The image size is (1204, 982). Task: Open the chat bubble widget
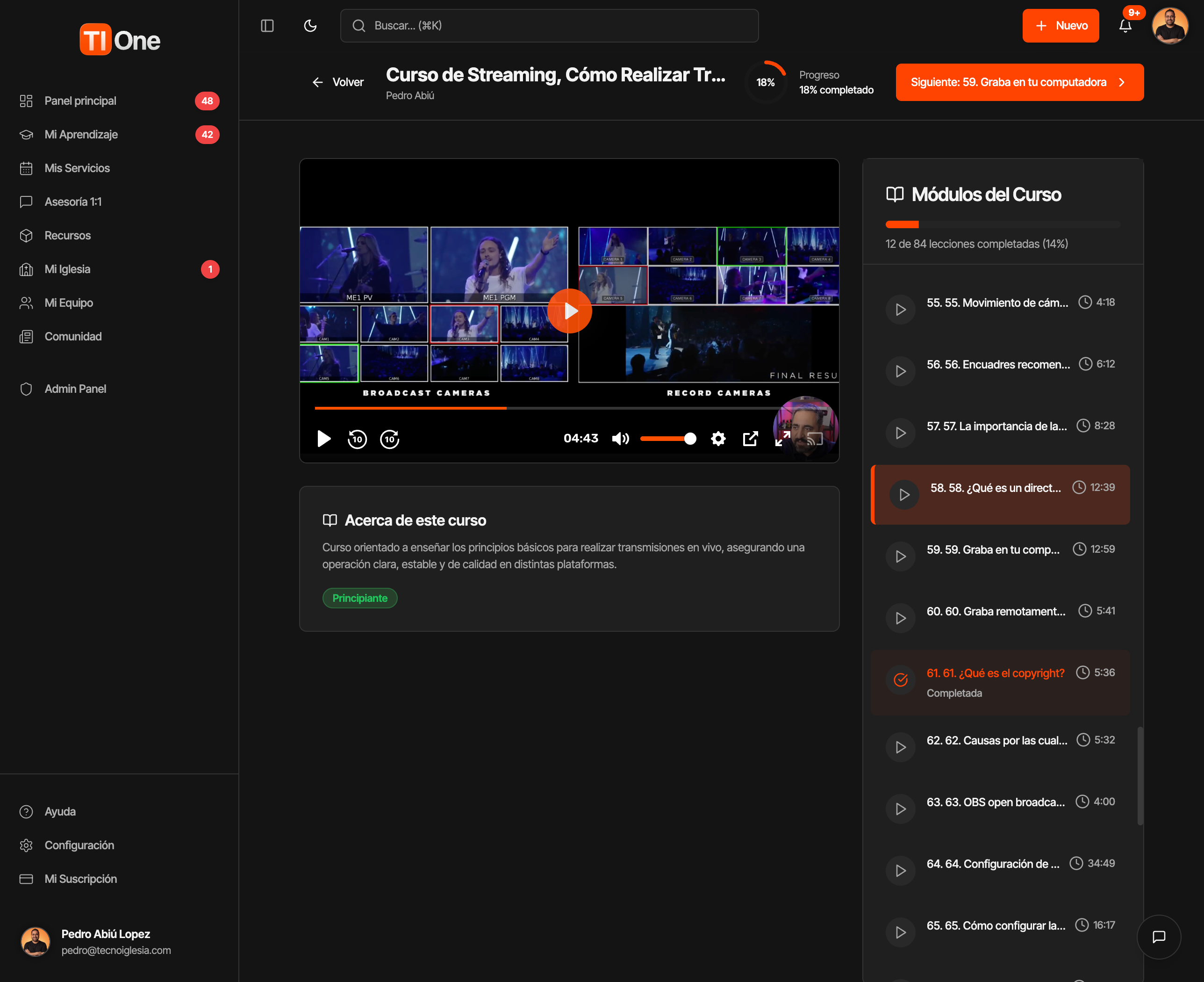[x=1159, y=937]
